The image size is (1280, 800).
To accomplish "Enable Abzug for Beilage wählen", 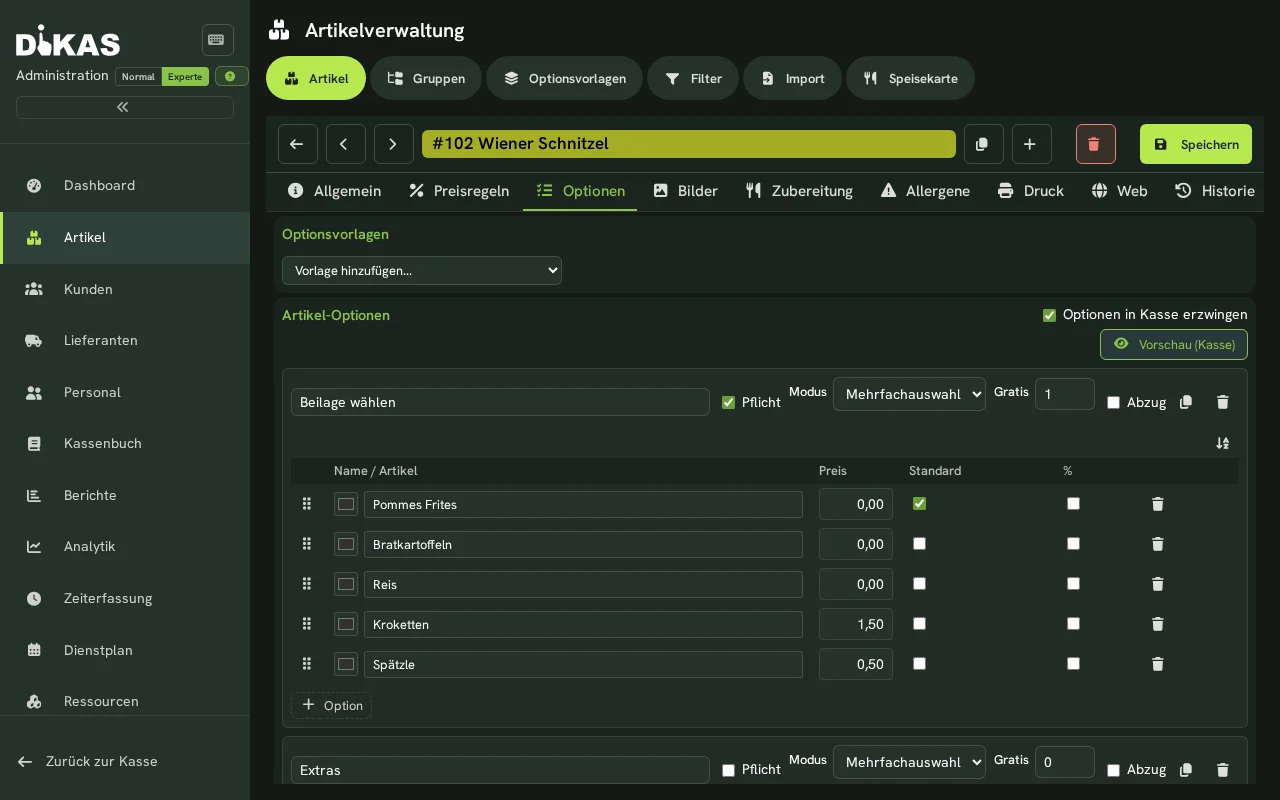I will [x=1113, y=402].
